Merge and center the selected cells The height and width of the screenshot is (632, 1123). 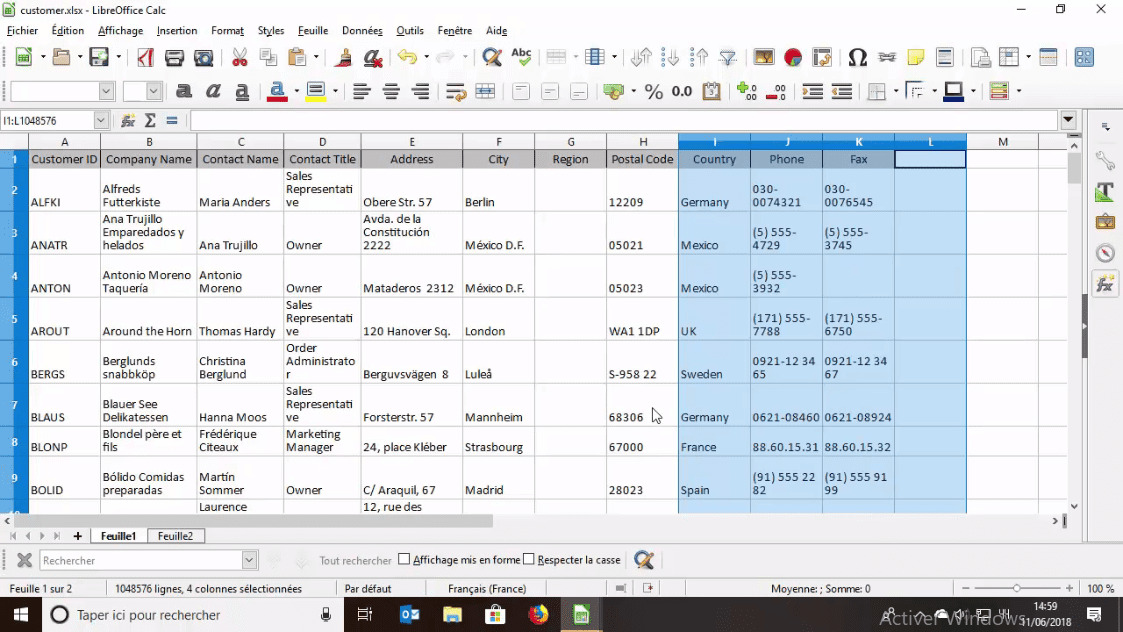[485, 91]
